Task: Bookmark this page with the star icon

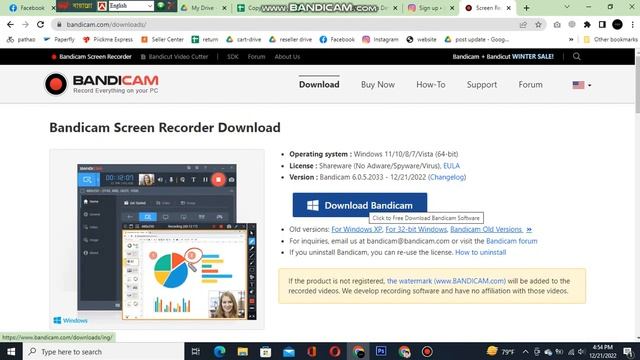Action: pyautogui.click(x=538, y=24)
